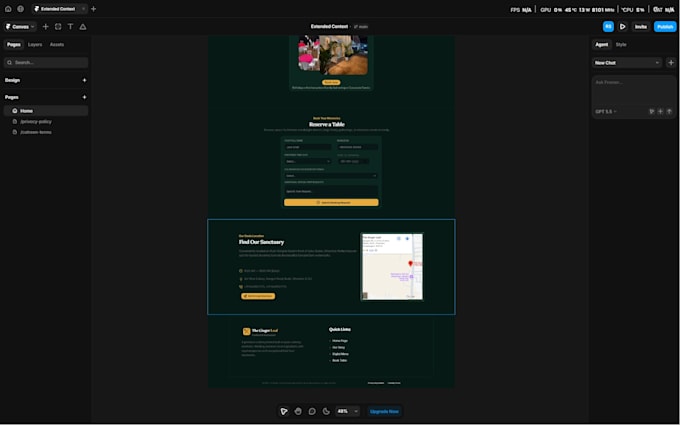Open the /cutroom-terms page
Screen dimensions: 680x425
pos(36,132)
